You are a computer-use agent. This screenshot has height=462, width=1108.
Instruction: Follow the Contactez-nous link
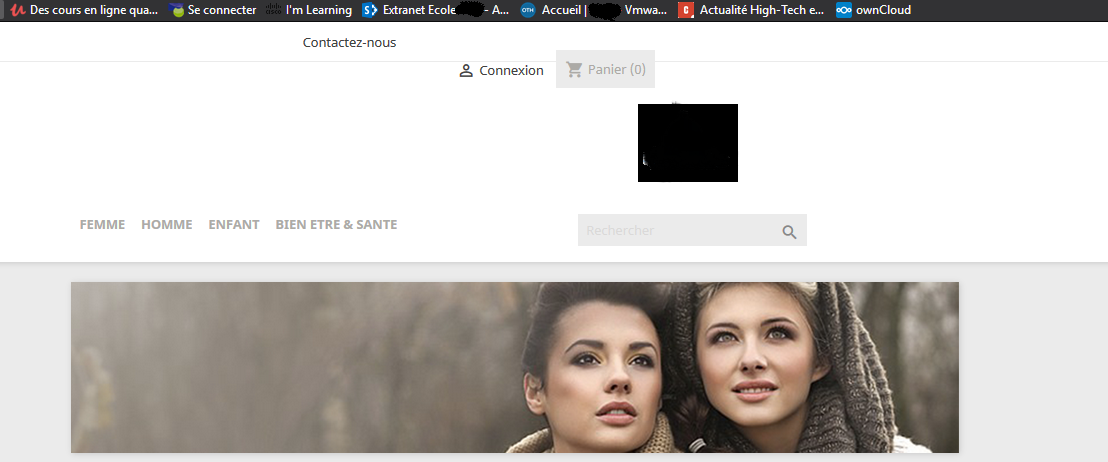[350, 42]
